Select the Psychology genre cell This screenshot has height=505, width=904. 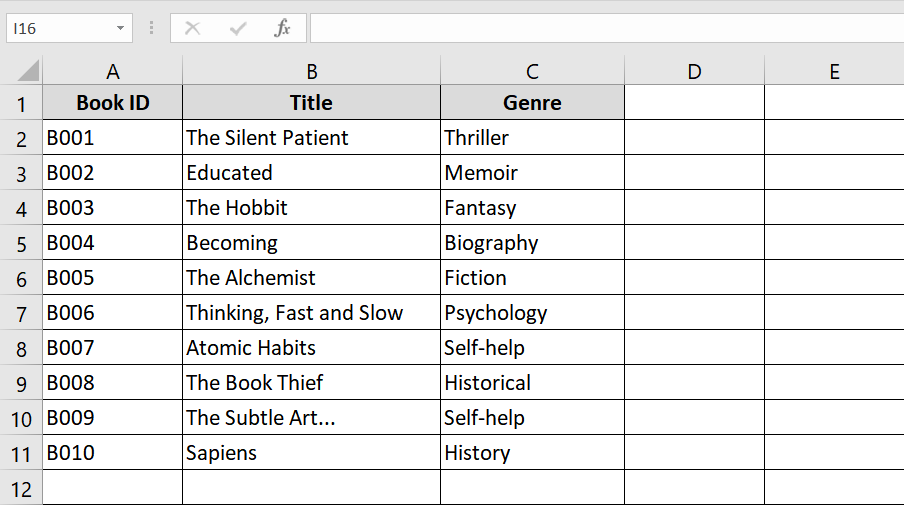pyautogui.click(x=532, y=313)
